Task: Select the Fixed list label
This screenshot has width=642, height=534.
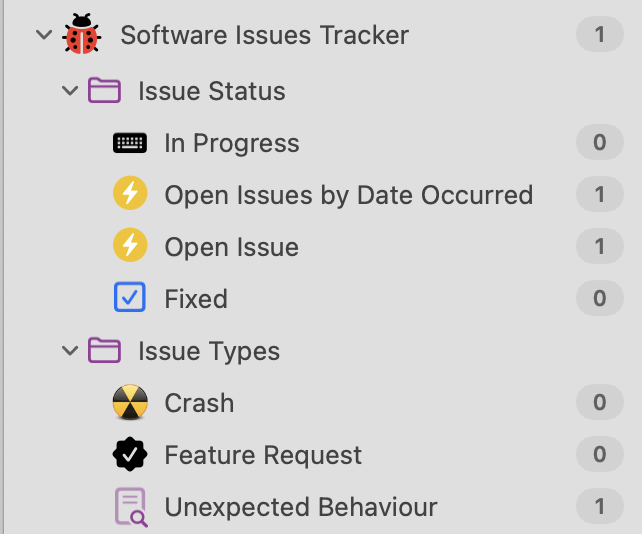Action: 196,298
